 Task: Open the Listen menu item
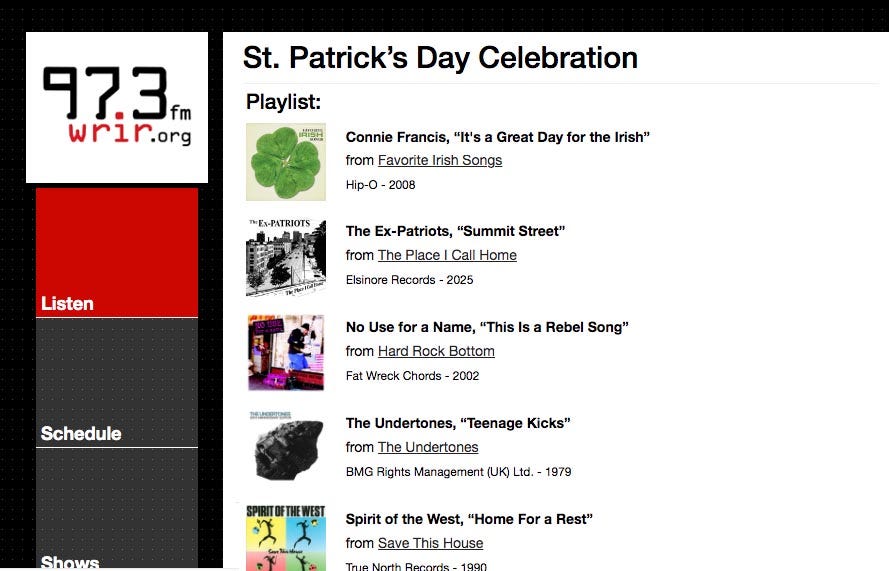(117, 253)
